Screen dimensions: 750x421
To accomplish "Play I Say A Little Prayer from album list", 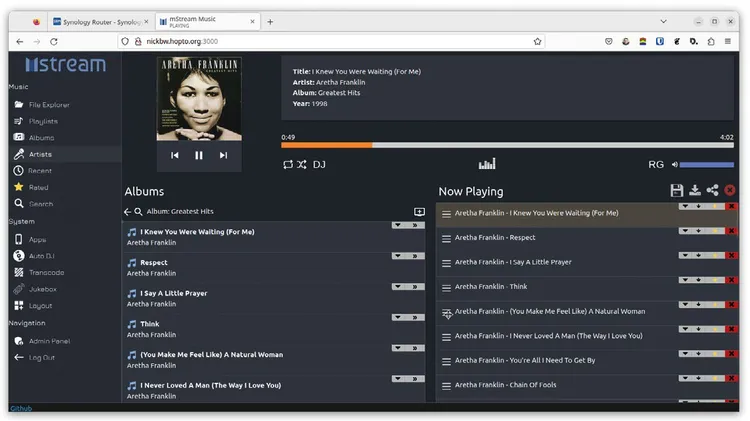I will (x=174, y=293).
